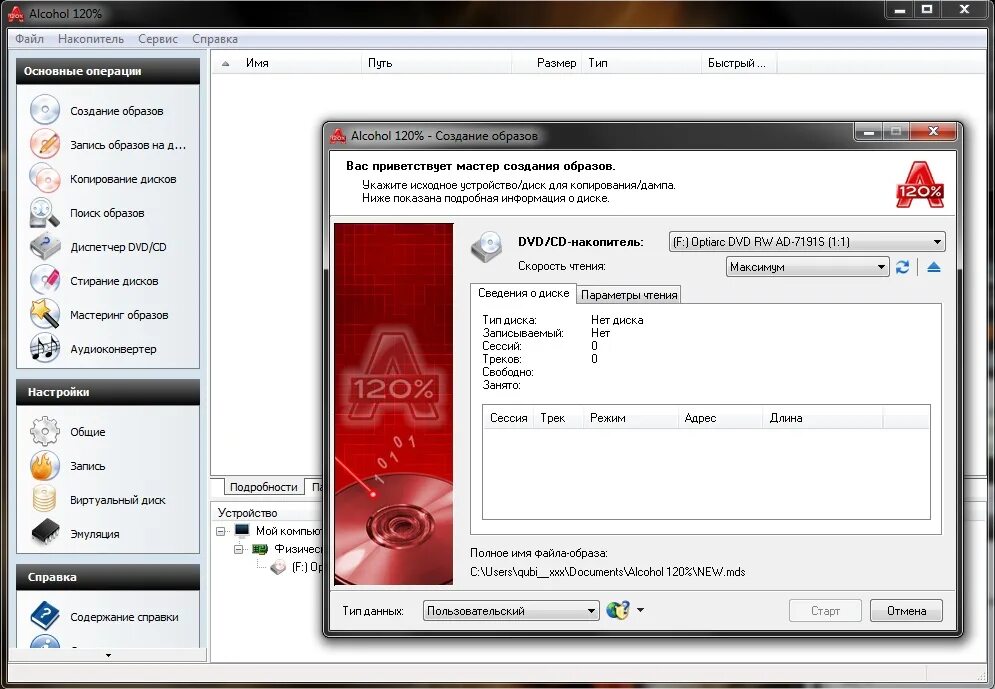Click the Отмена button

click(906, 610)
